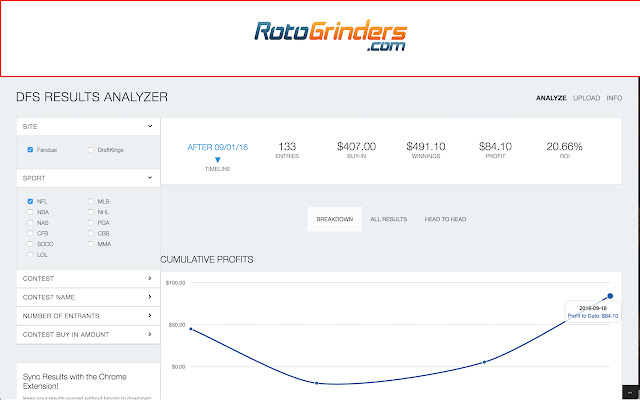Check the CBB sport checkbox

coord(91,233)
